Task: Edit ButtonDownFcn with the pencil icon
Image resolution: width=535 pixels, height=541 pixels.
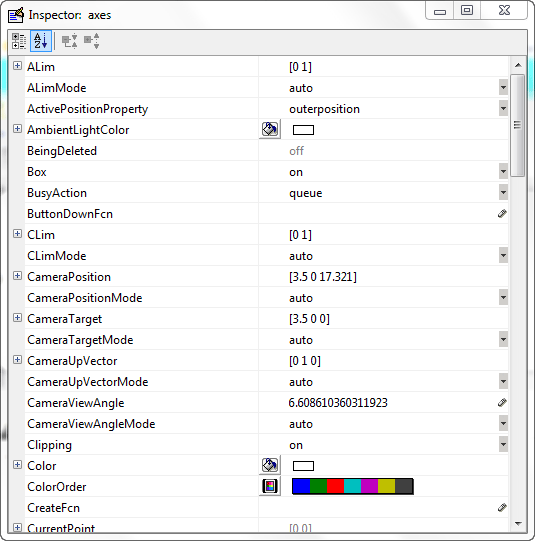Action: pyautogui.click(x=502, y=214)
